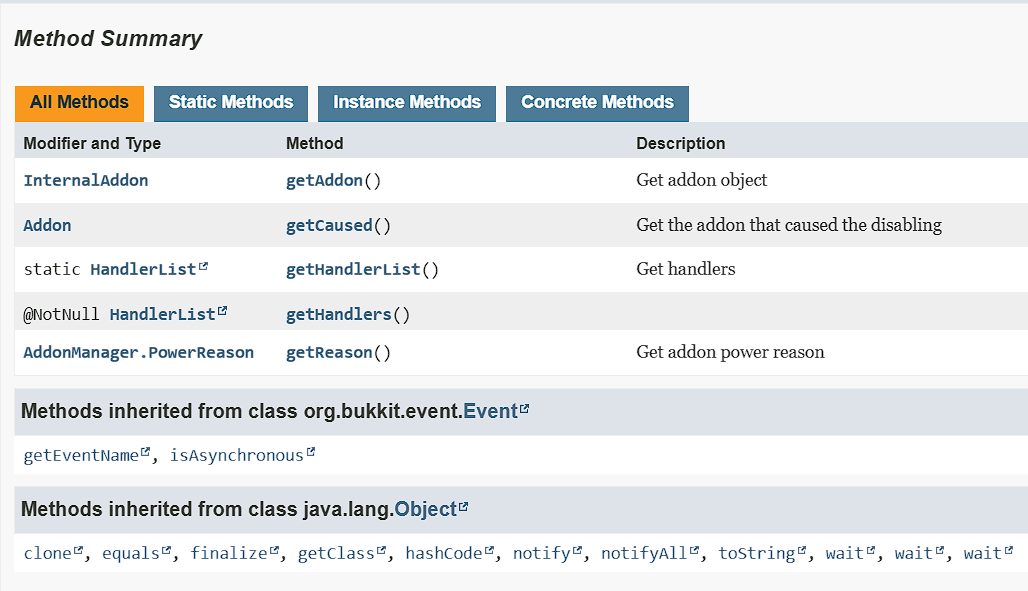Show the Concrete Methods tab
1028x591 pixels.
click(x=597, y=103)
